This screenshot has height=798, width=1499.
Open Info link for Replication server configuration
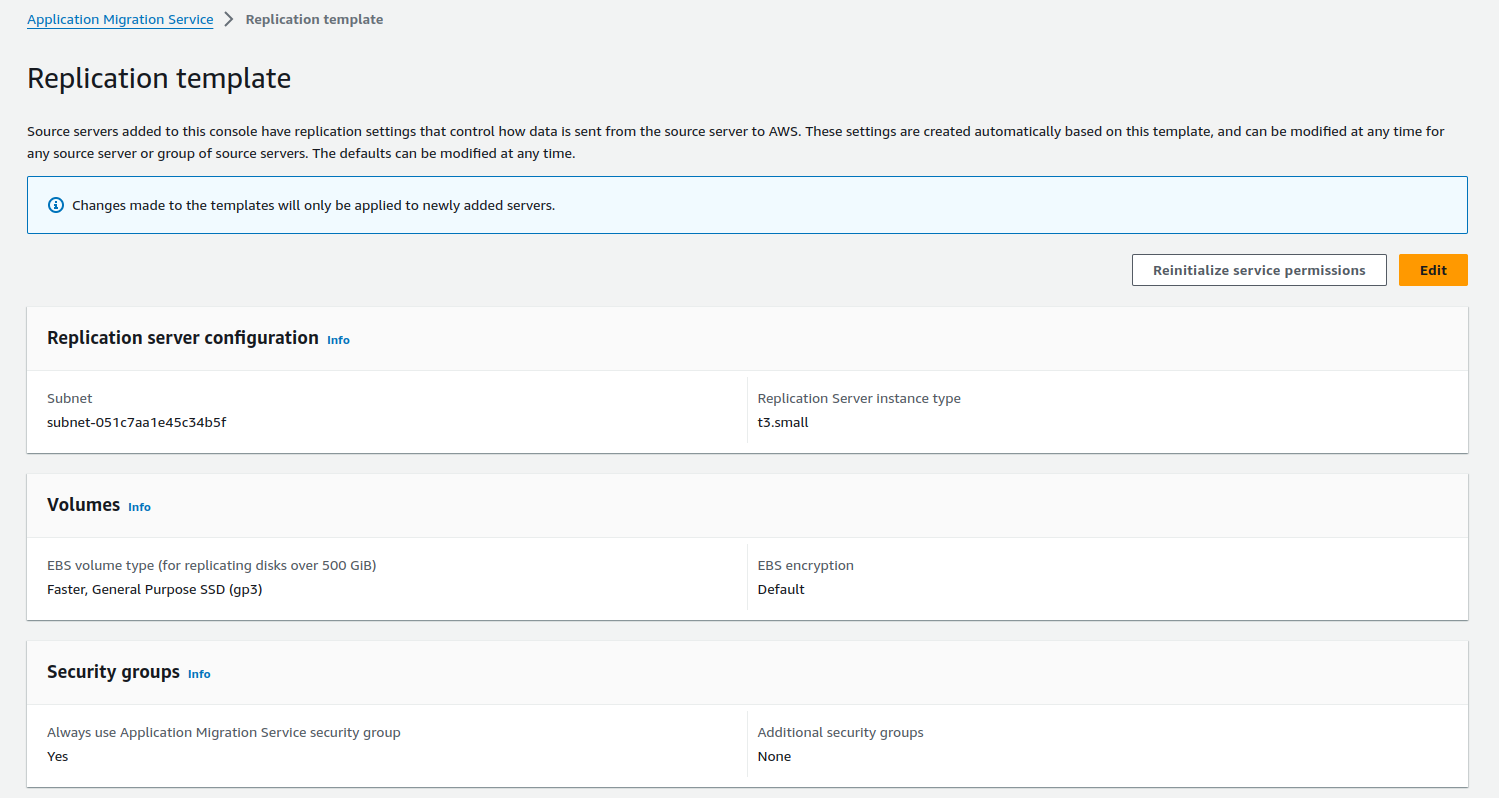tap(338, 340)
